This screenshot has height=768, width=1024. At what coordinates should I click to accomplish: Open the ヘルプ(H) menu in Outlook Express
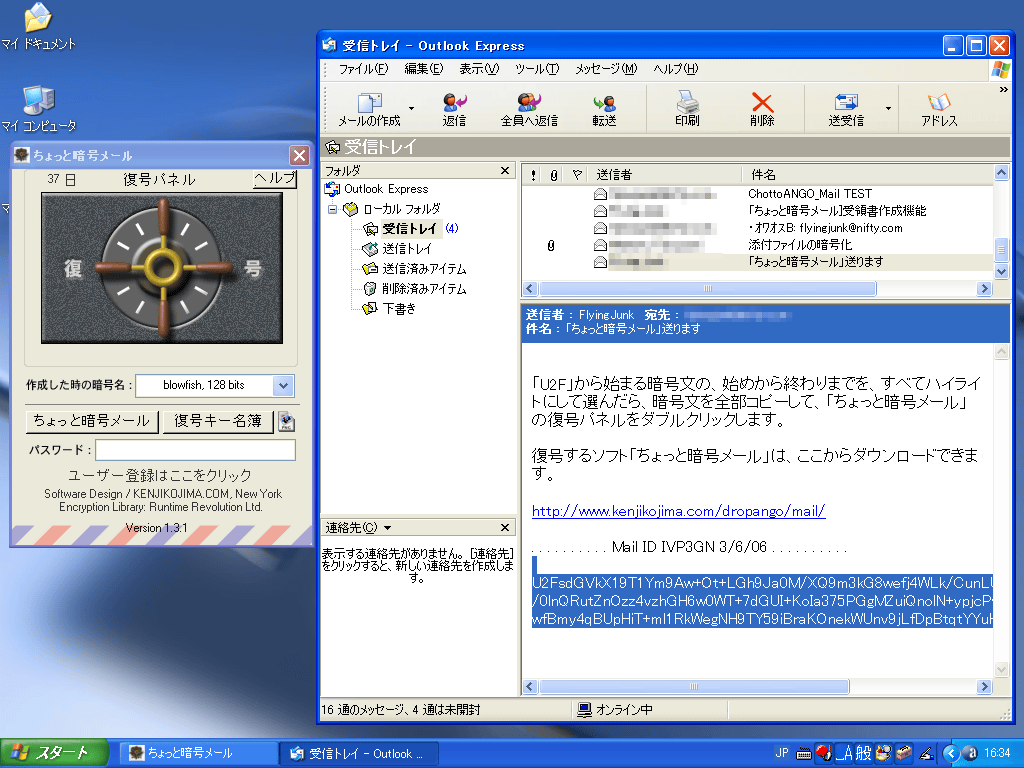tap(675, 69)
